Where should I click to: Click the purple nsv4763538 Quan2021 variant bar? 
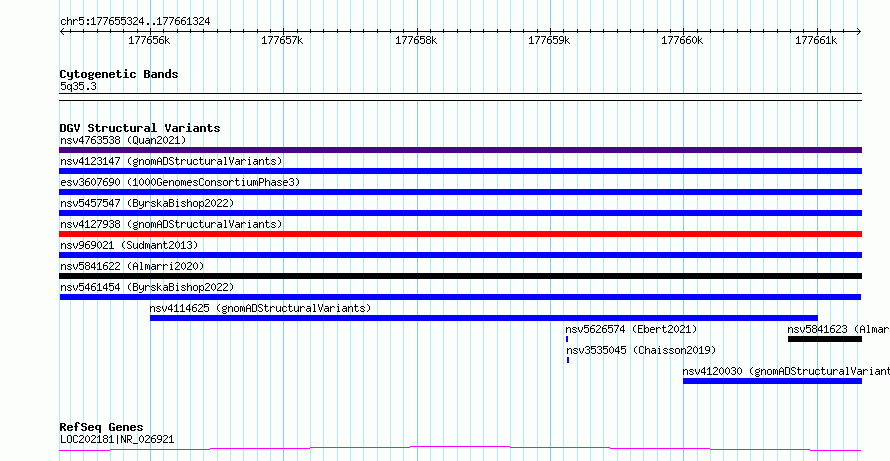point(460,150)
